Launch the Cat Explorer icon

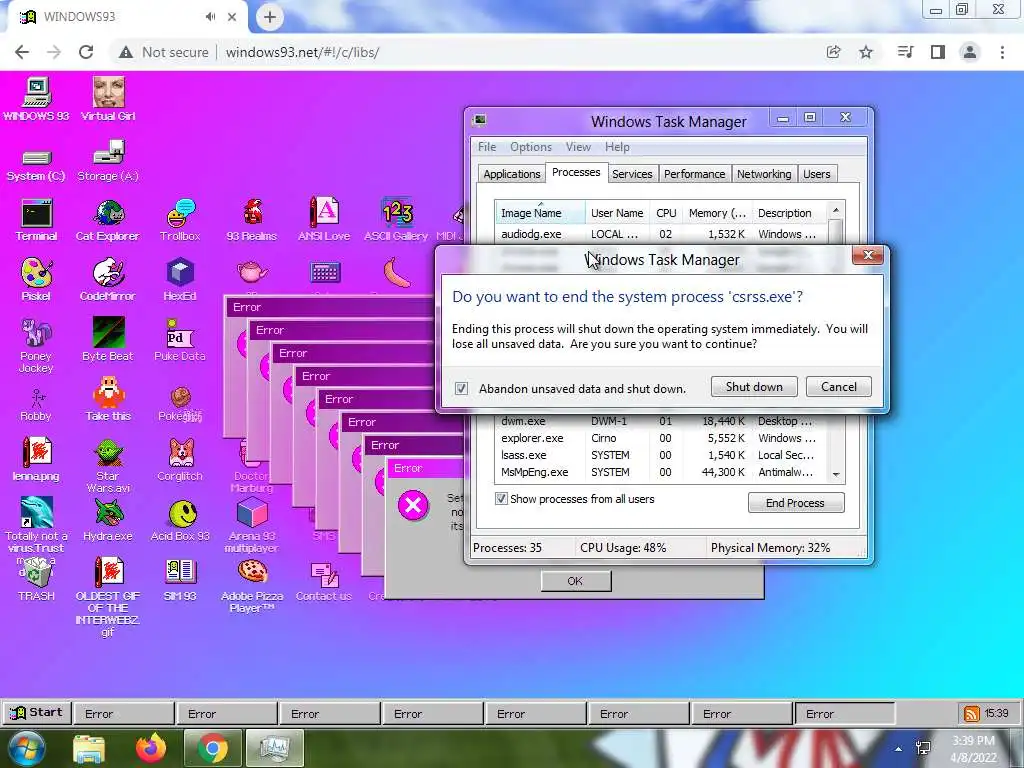pyautogui.click(x=108, y=220)
